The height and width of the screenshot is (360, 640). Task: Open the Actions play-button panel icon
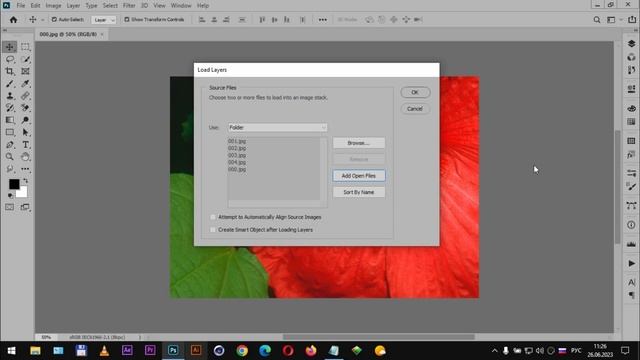click(631, 263)
